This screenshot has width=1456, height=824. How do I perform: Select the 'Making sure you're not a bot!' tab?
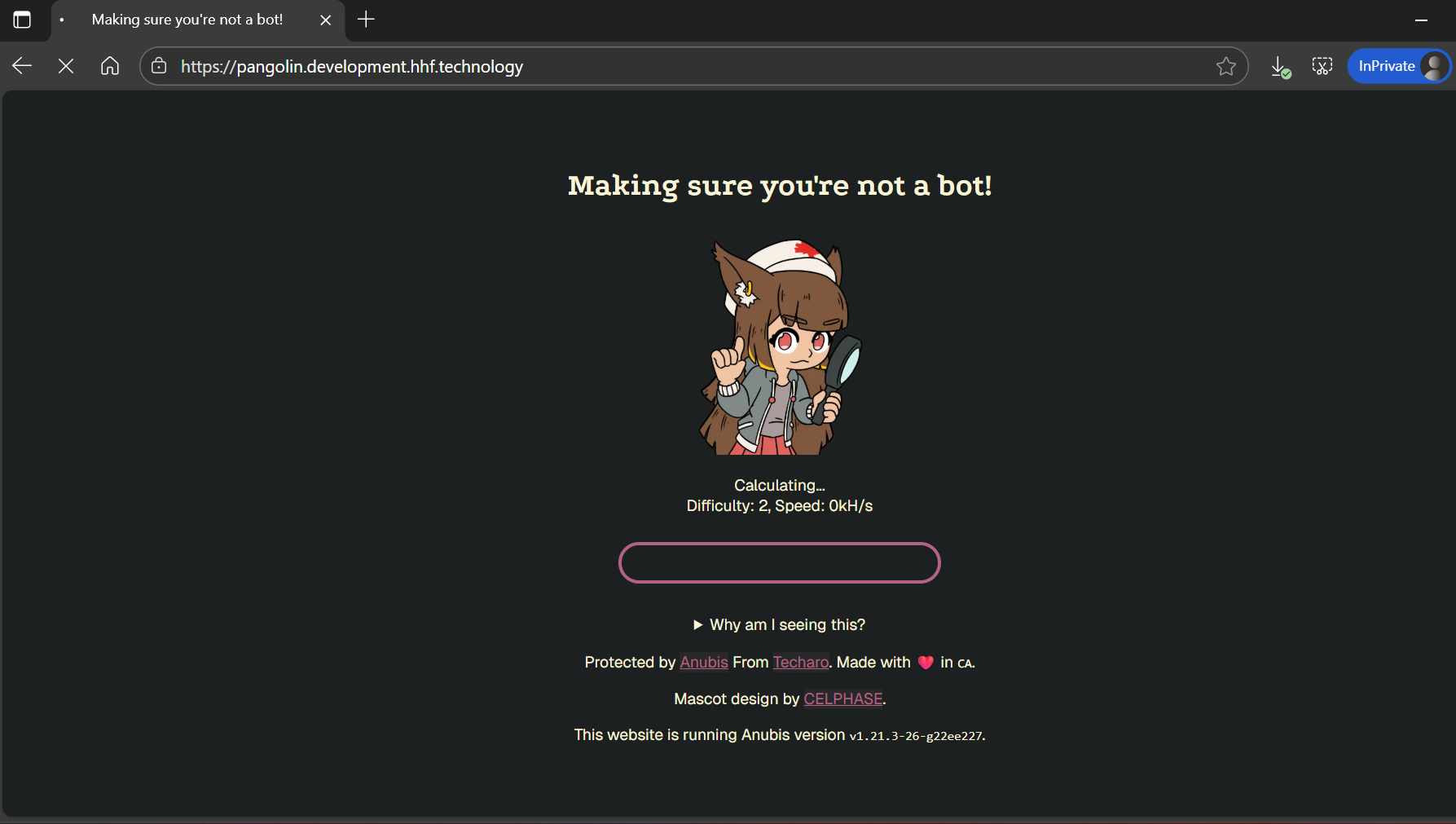click(x=187, y=20)
